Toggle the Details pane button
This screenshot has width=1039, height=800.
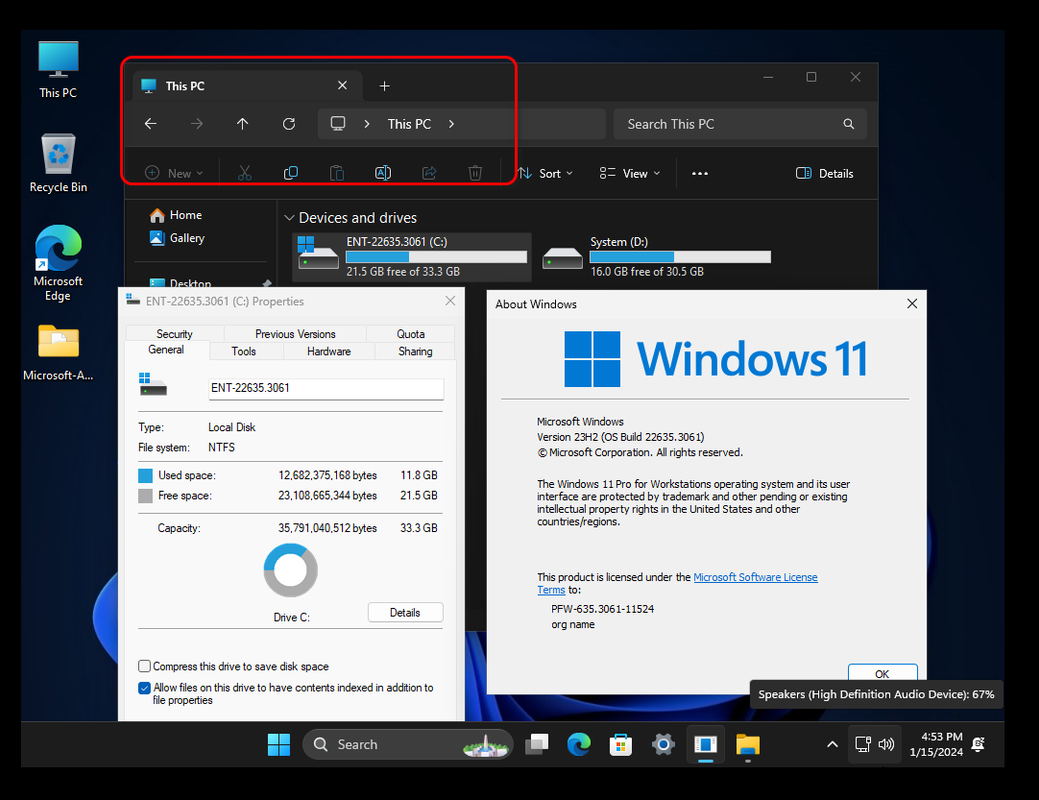coord(824,174)
